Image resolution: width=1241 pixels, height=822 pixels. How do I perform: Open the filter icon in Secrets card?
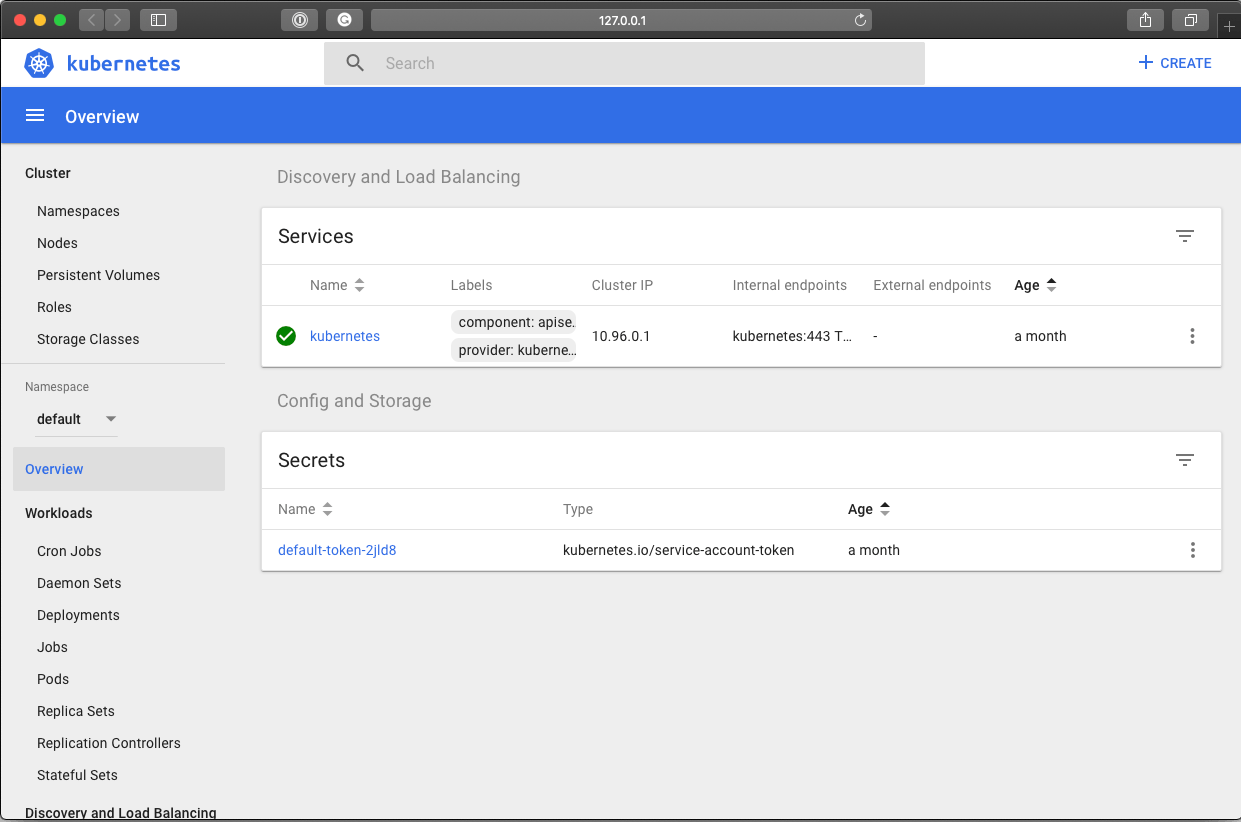pos(1185,460)
